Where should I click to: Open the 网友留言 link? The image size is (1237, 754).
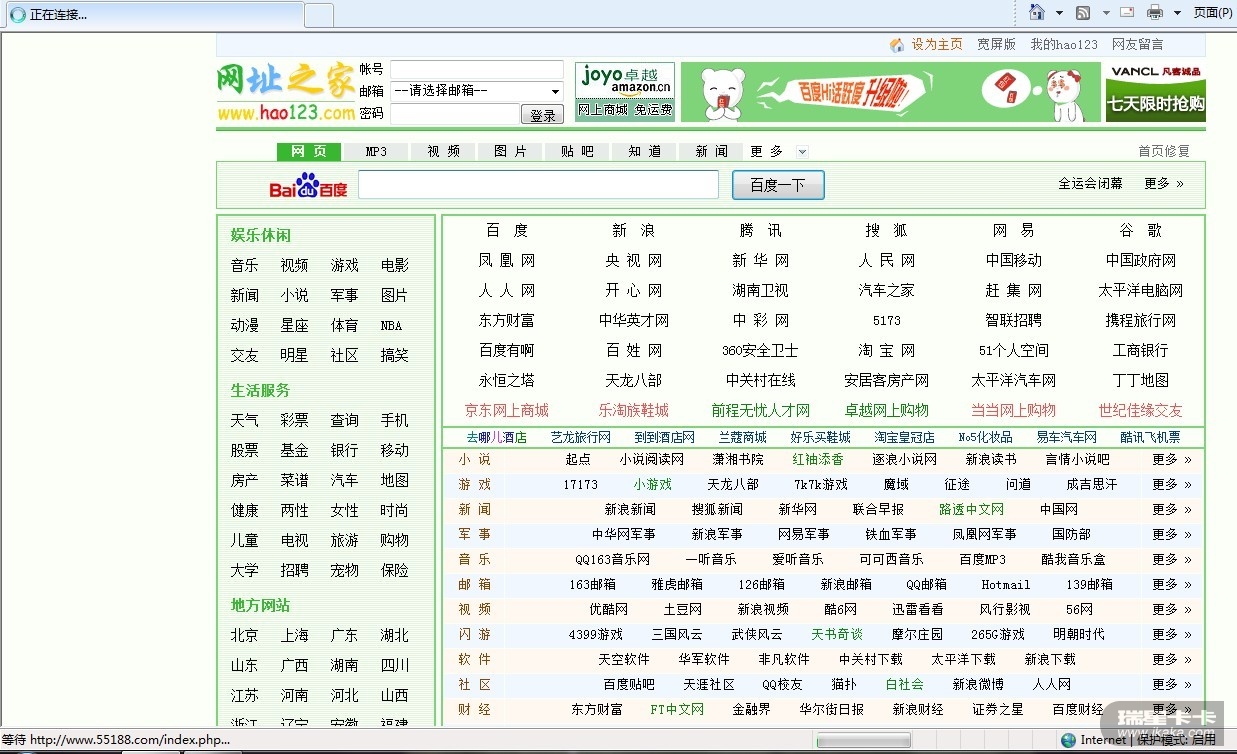coord(1137,44)
